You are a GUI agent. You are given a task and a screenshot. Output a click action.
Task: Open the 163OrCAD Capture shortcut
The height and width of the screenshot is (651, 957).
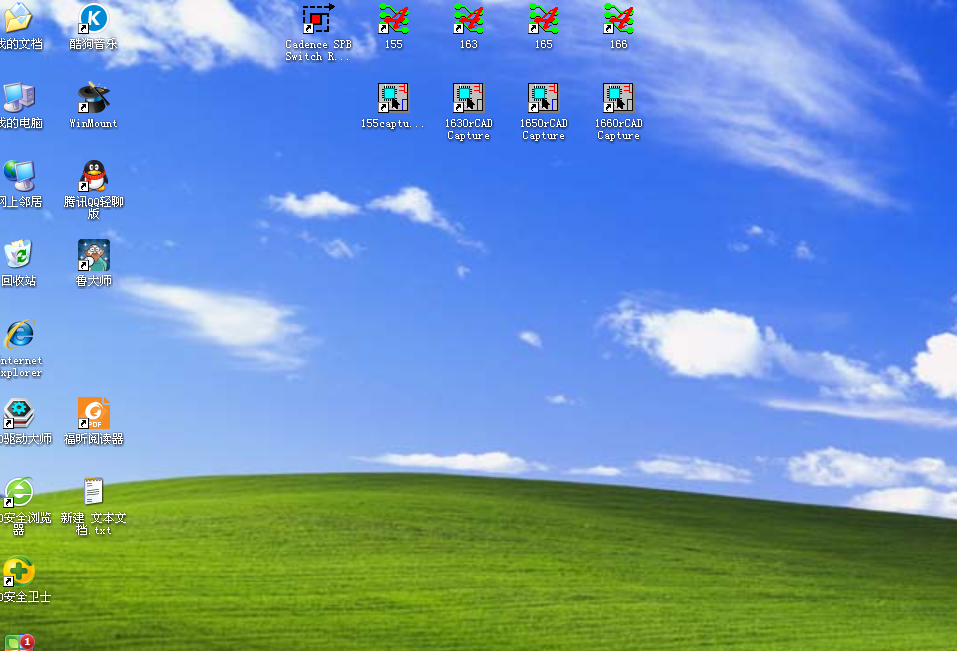[x=468, y=98]
